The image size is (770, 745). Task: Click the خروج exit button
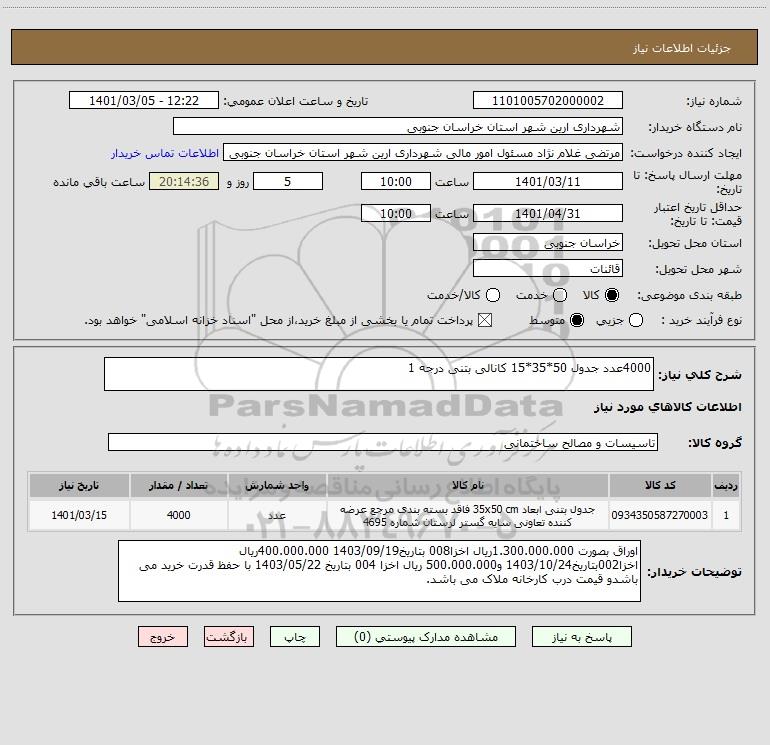(163, 637)
